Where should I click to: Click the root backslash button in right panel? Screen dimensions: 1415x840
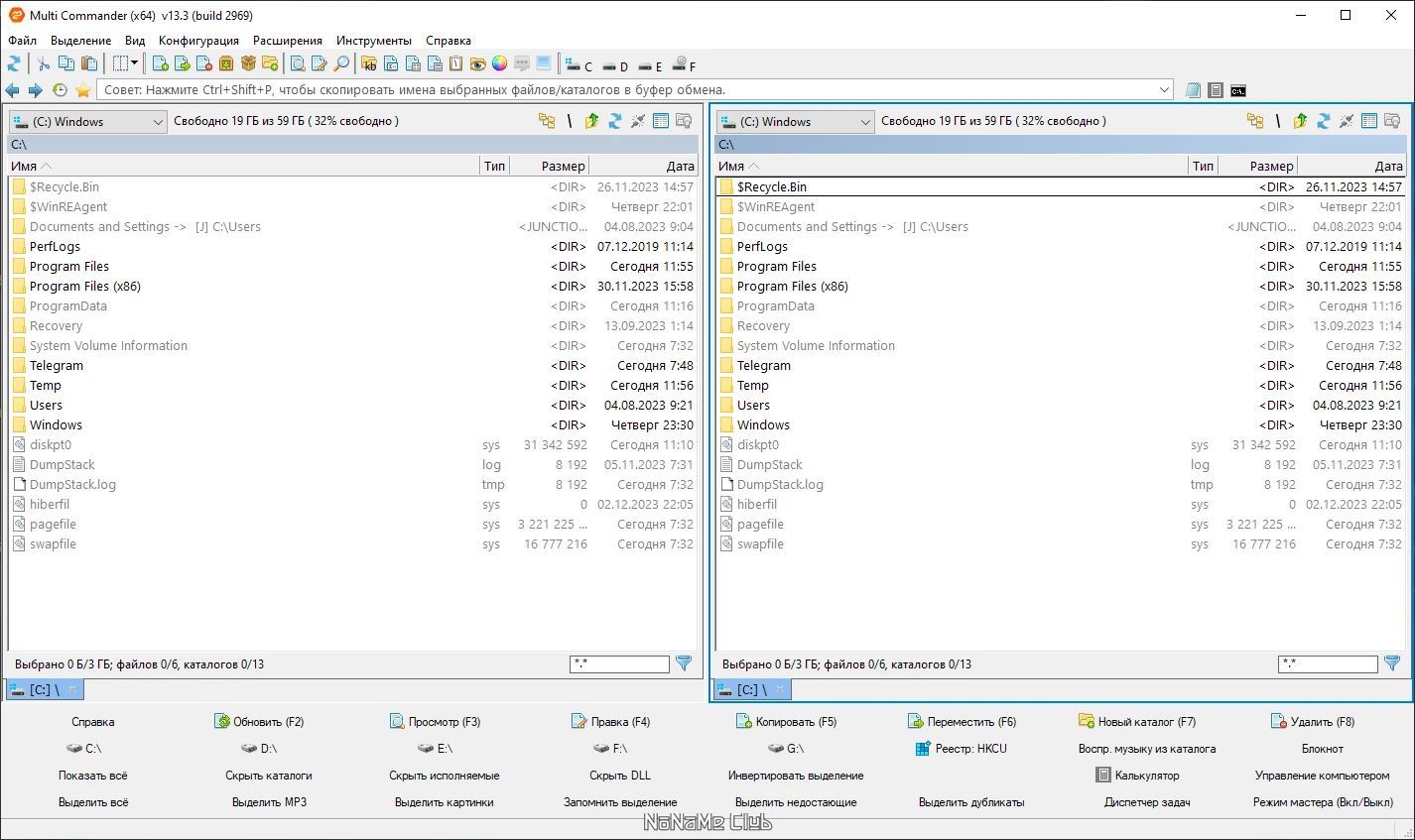(1278, 121)
